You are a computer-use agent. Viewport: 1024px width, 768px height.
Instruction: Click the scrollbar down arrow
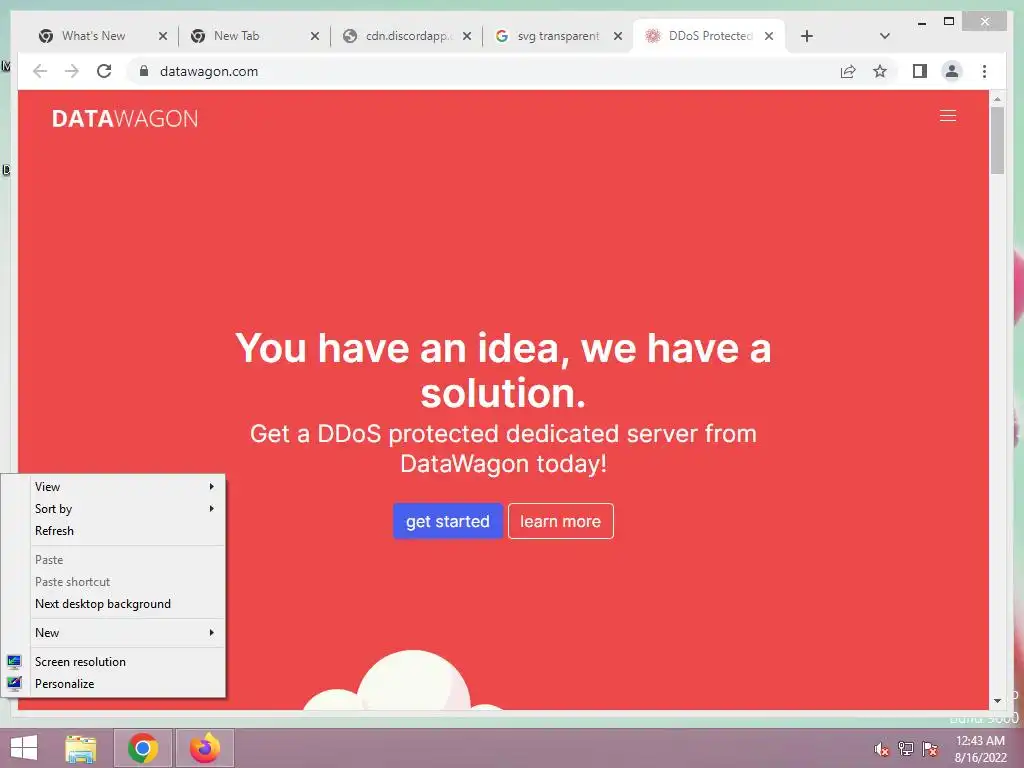coord(997,701)
